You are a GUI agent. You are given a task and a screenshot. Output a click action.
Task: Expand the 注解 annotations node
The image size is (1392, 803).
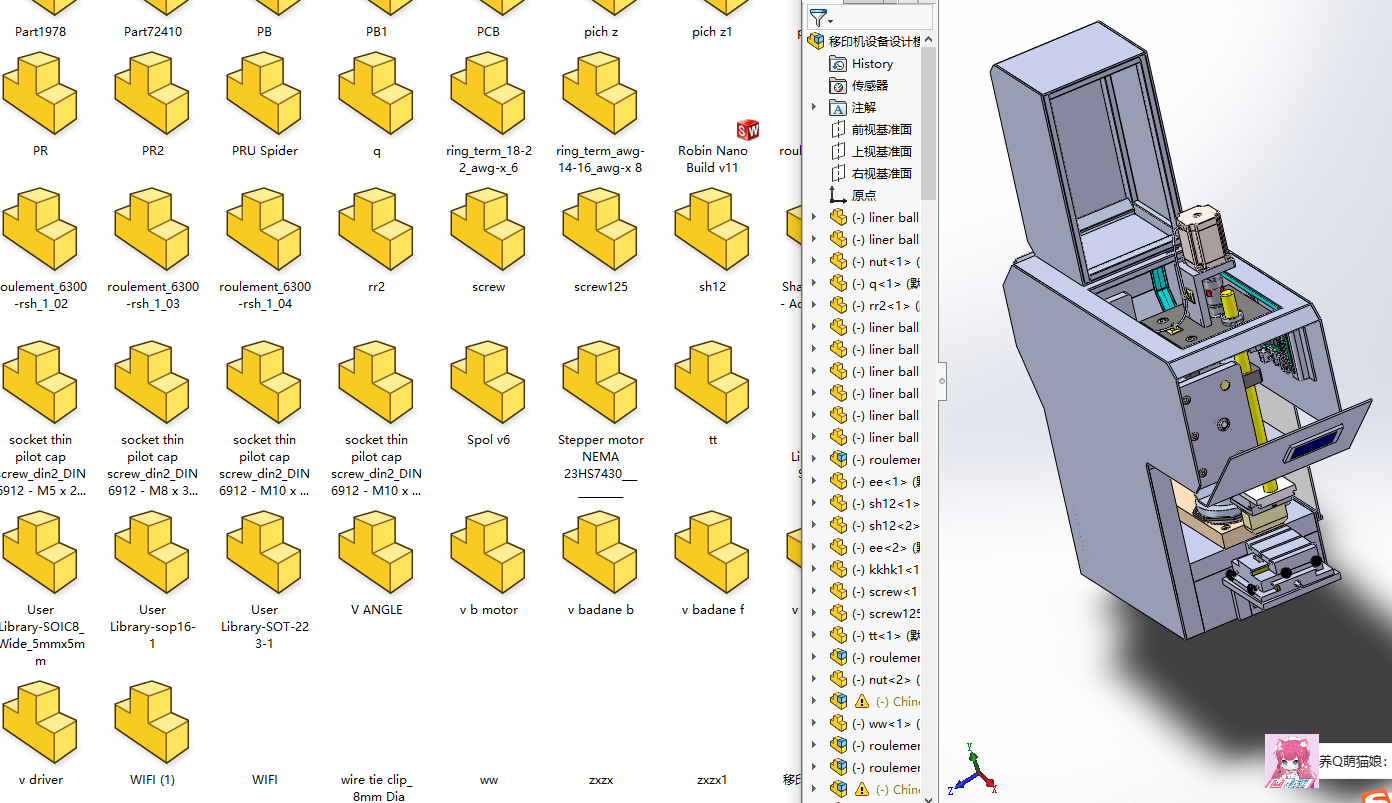pyautogui.click(x=814, y=108)
